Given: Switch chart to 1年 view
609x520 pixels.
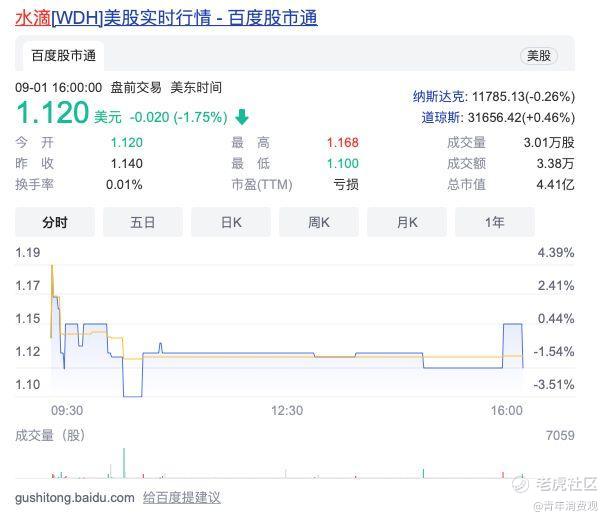Looking at the screenshot, I should [494, 222].
